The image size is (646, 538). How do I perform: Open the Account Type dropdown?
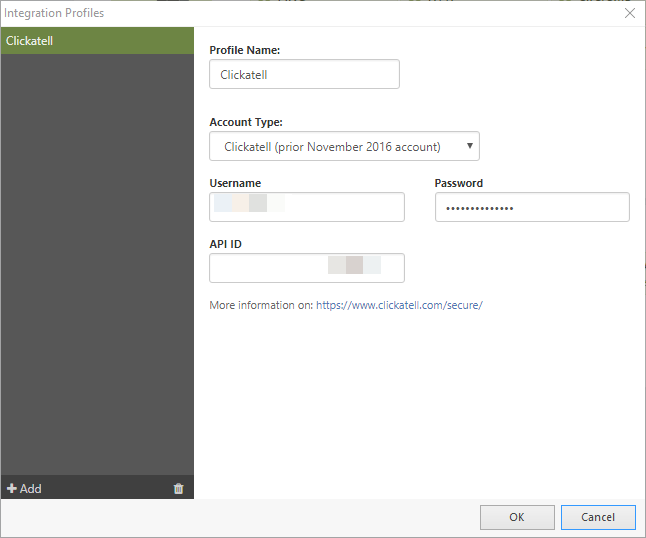click(344, 146)
